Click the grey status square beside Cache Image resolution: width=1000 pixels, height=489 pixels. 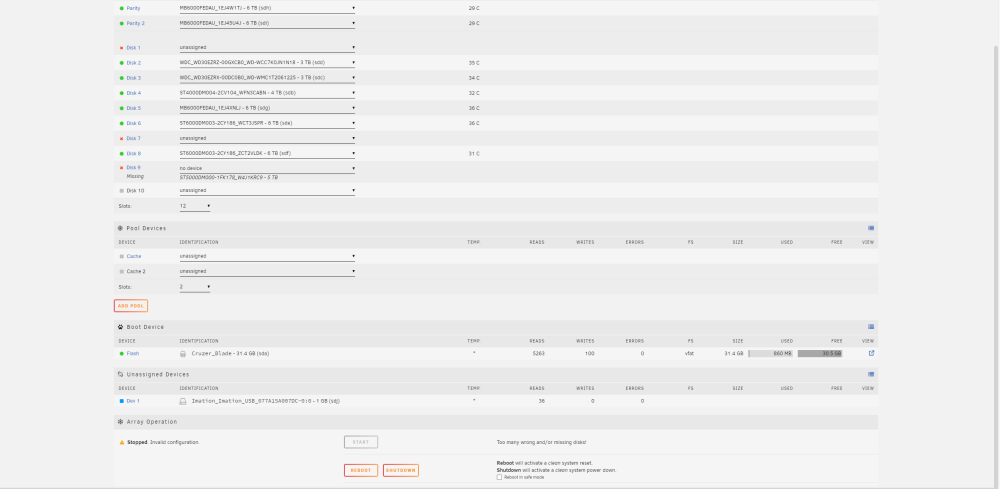point(121,256)
